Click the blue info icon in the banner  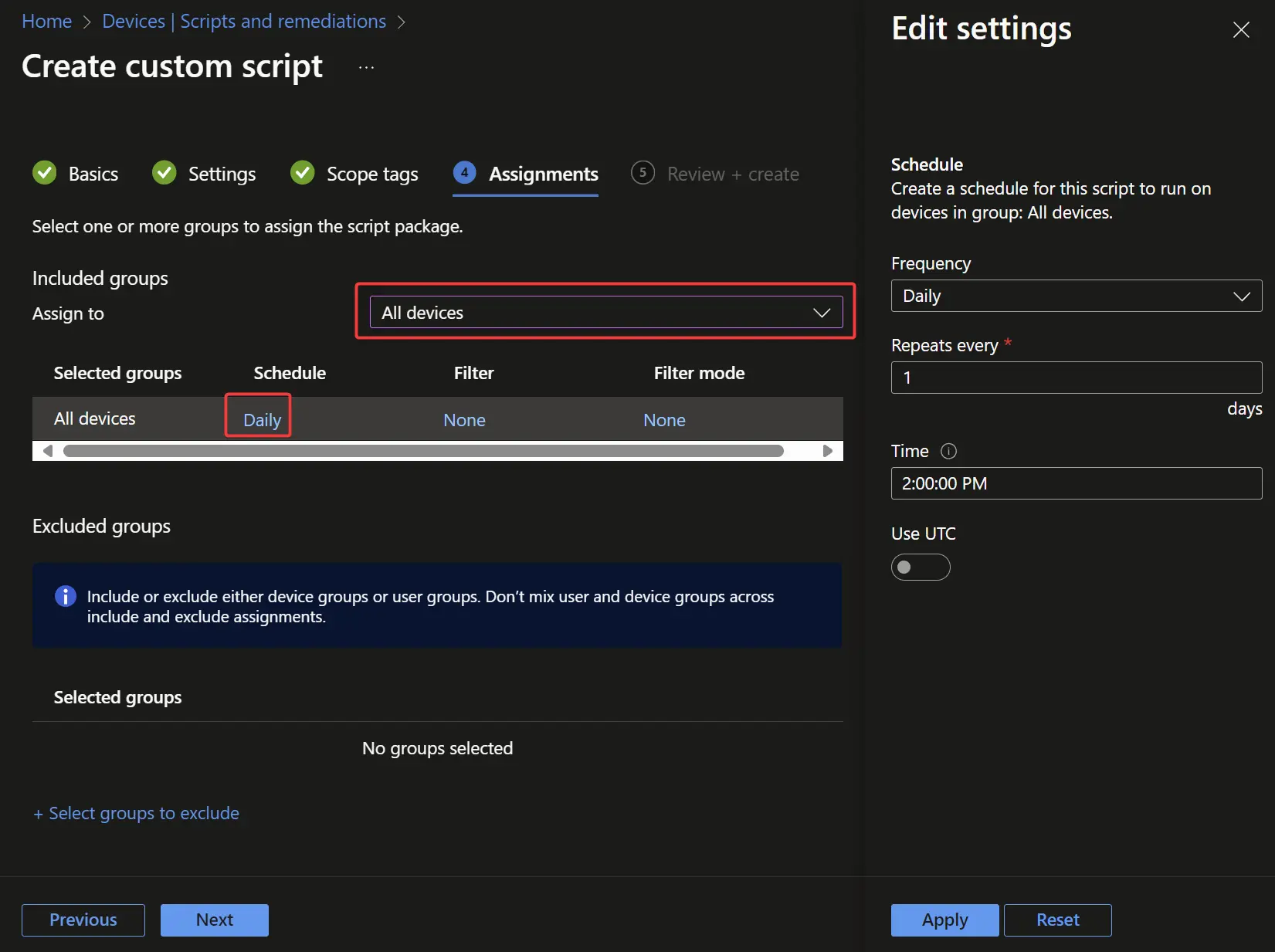pyautogui.click(x=66, y=596)
